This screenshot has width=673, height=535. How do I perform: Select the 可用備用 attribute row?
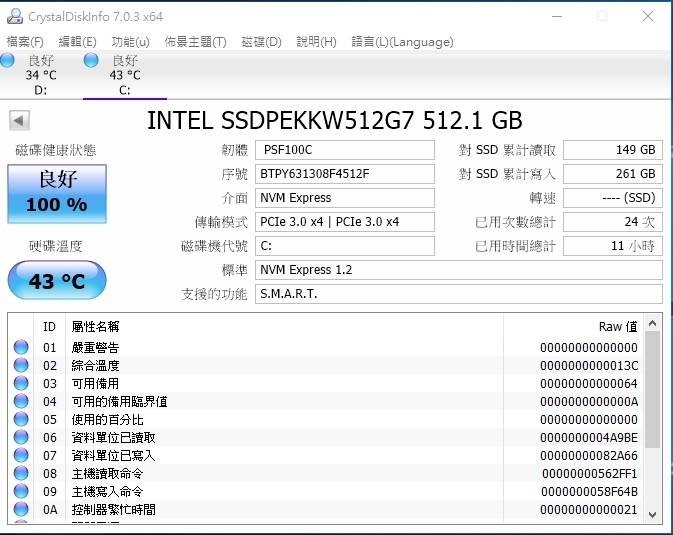click(326, 383)
